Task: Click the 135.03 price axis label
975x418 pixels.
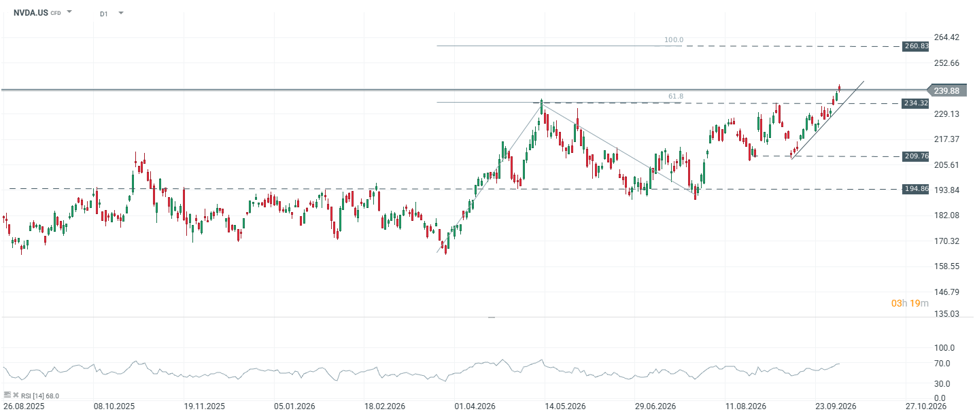Action: pos(947,314)
